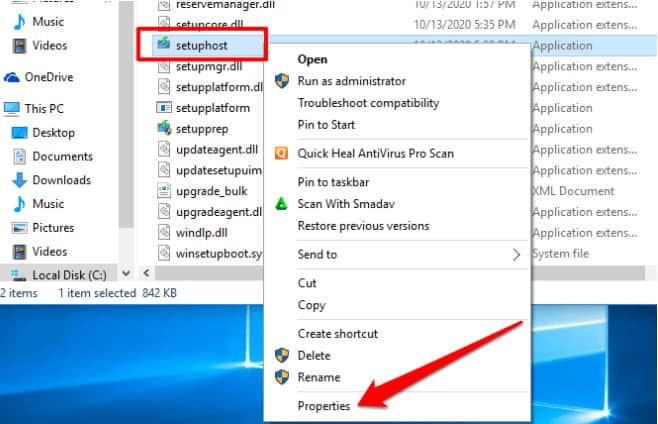Click the sidebar scroll down arrow

point(125,274)
